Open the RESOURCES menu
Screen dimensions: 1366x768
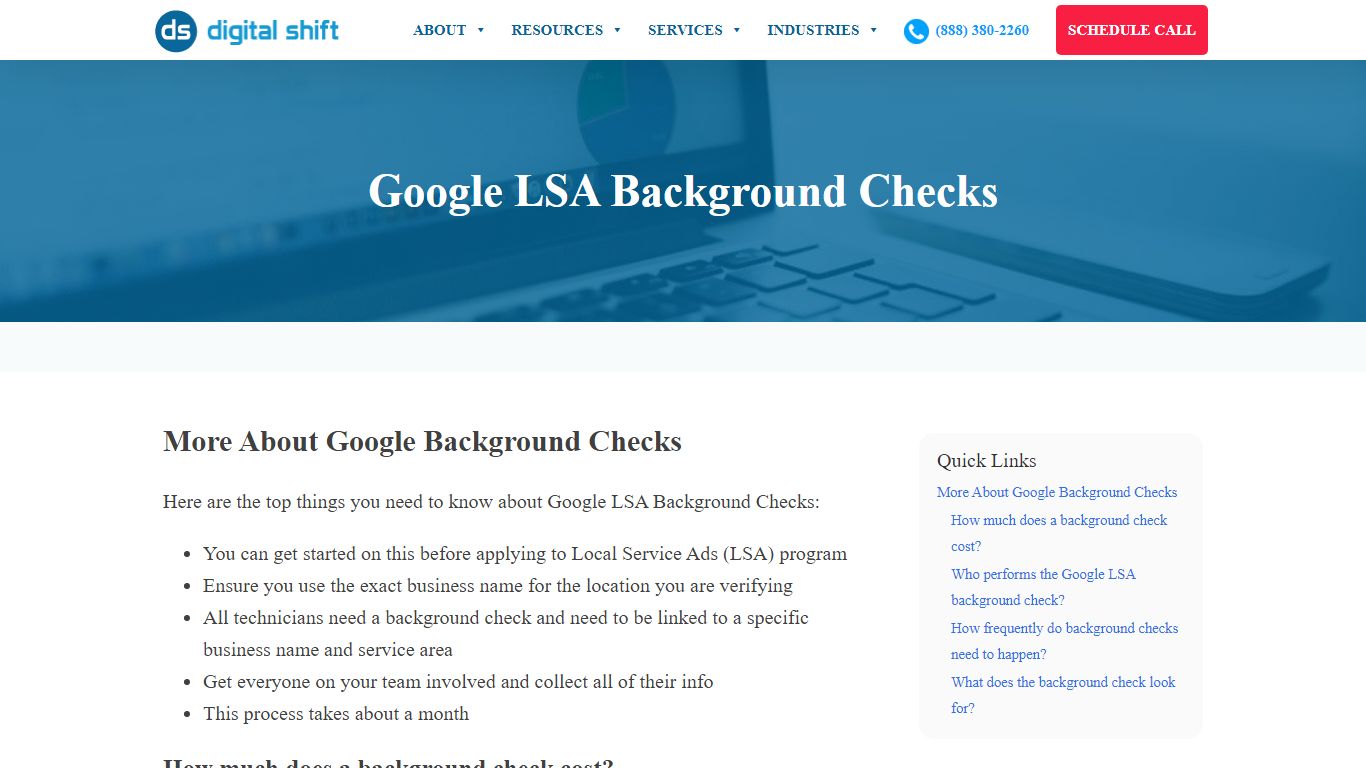[x=557, y=30]
